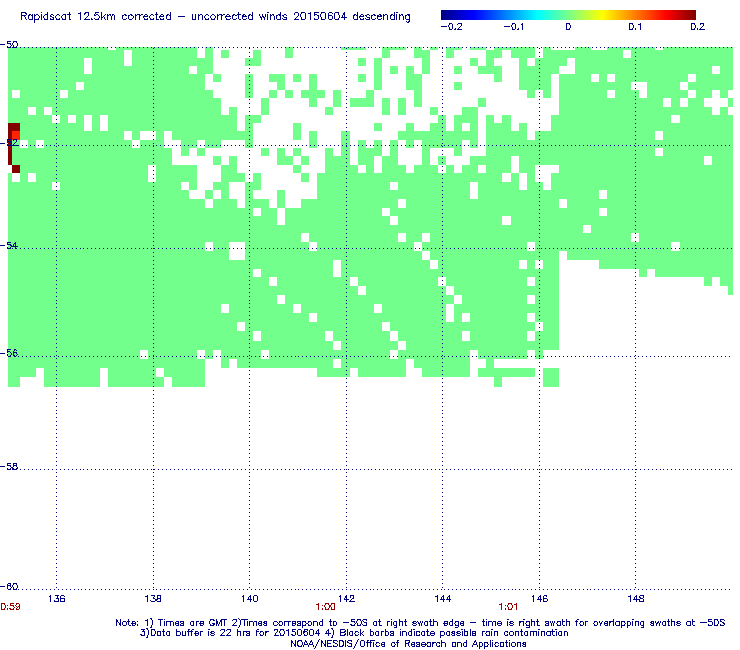Click the dark red wind anomaly pixels
Viewport: 740px width, 650px height.
coord(14,148)
